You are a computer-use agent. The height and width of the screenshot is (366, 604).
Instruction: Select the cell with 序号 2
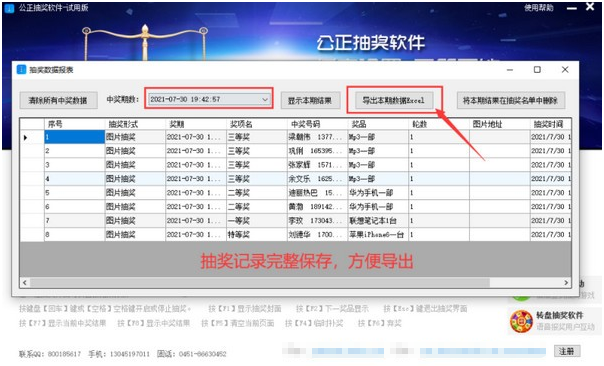point(74,151)
